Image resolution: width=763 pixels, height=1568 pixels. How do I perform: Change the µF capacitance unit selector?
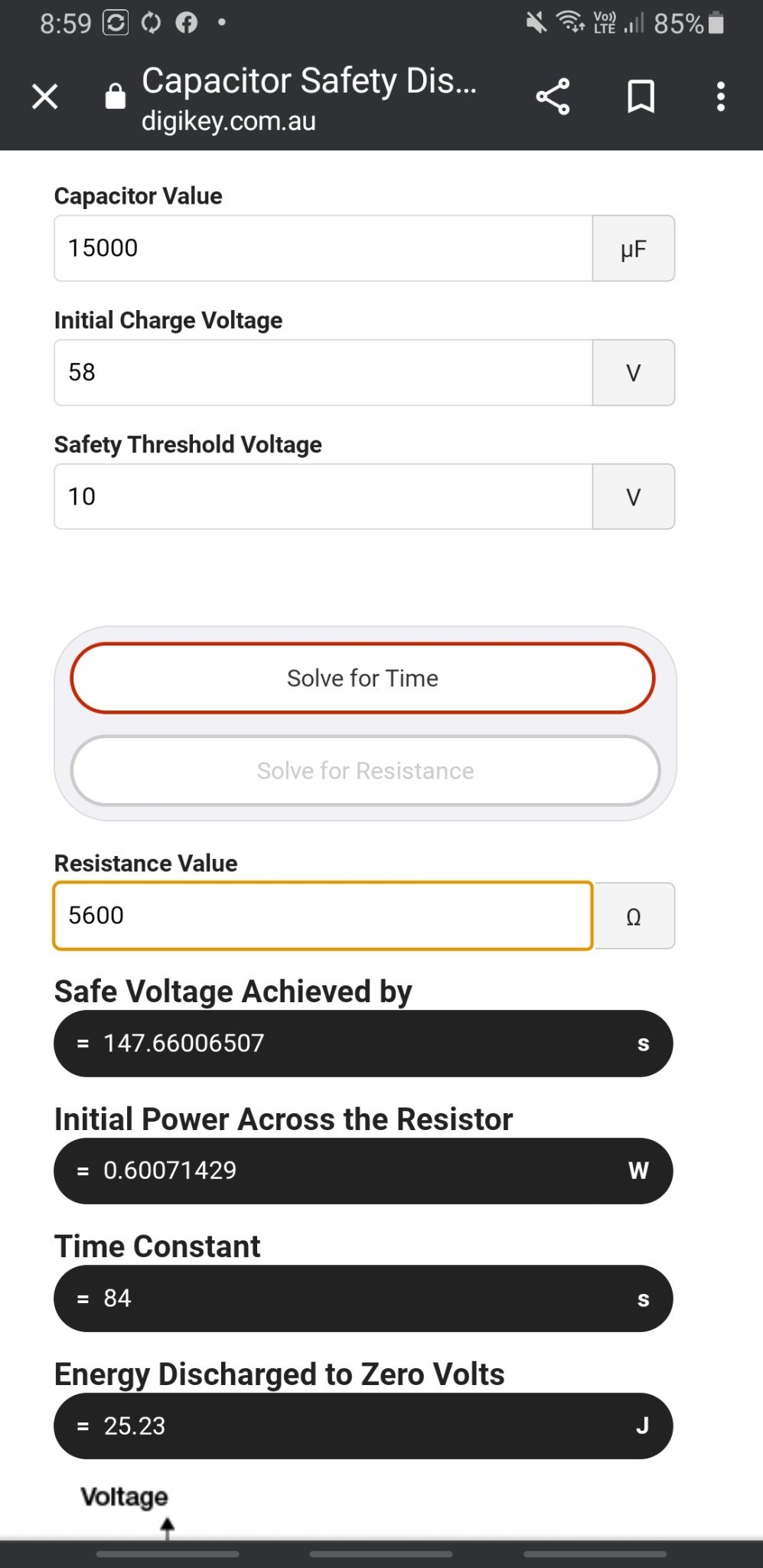point(634,248)
